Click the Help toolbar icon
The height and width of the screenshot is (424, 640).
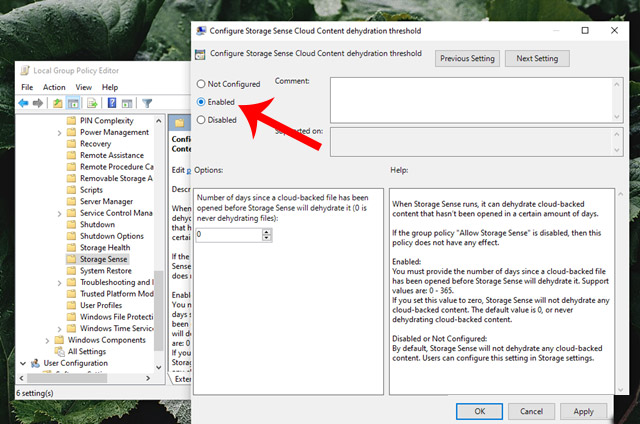click(x=112, y=103)
